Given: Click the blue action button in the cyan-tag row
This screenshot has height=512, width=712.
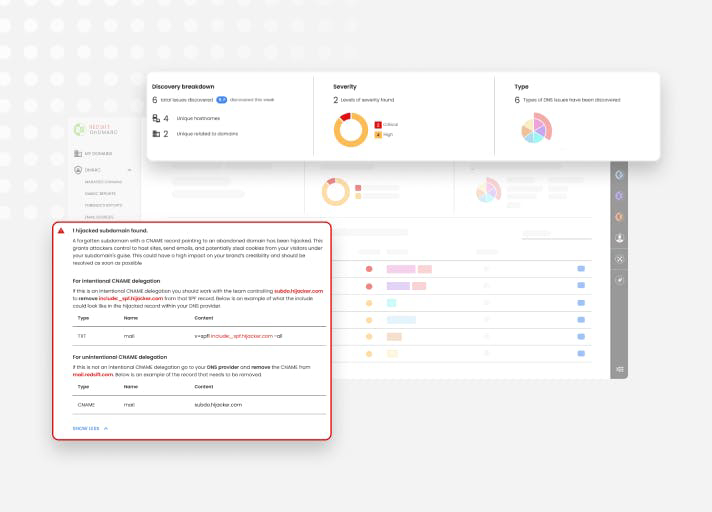Looking at the screenshot, I should [x=581, y=303].
